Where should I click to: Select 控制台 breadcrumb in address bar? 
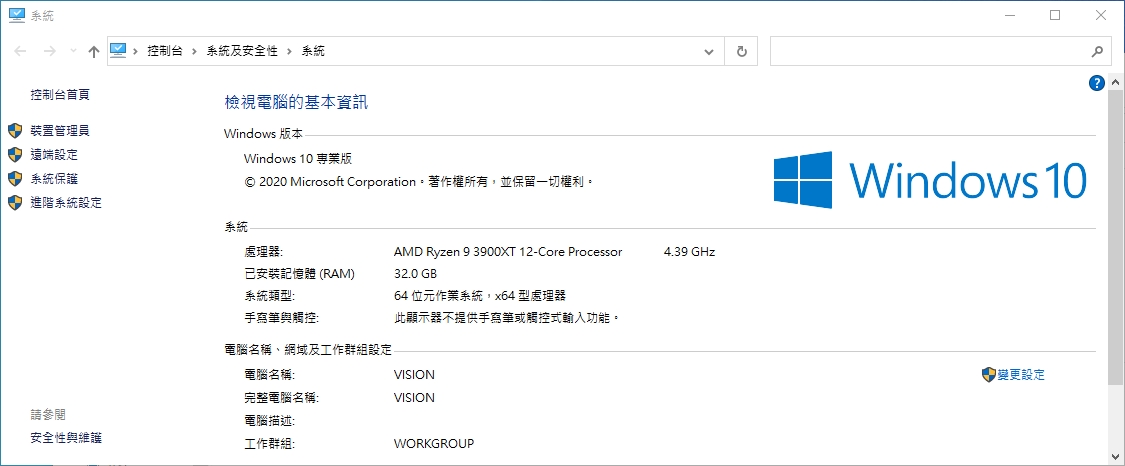(x=164, y=51)
